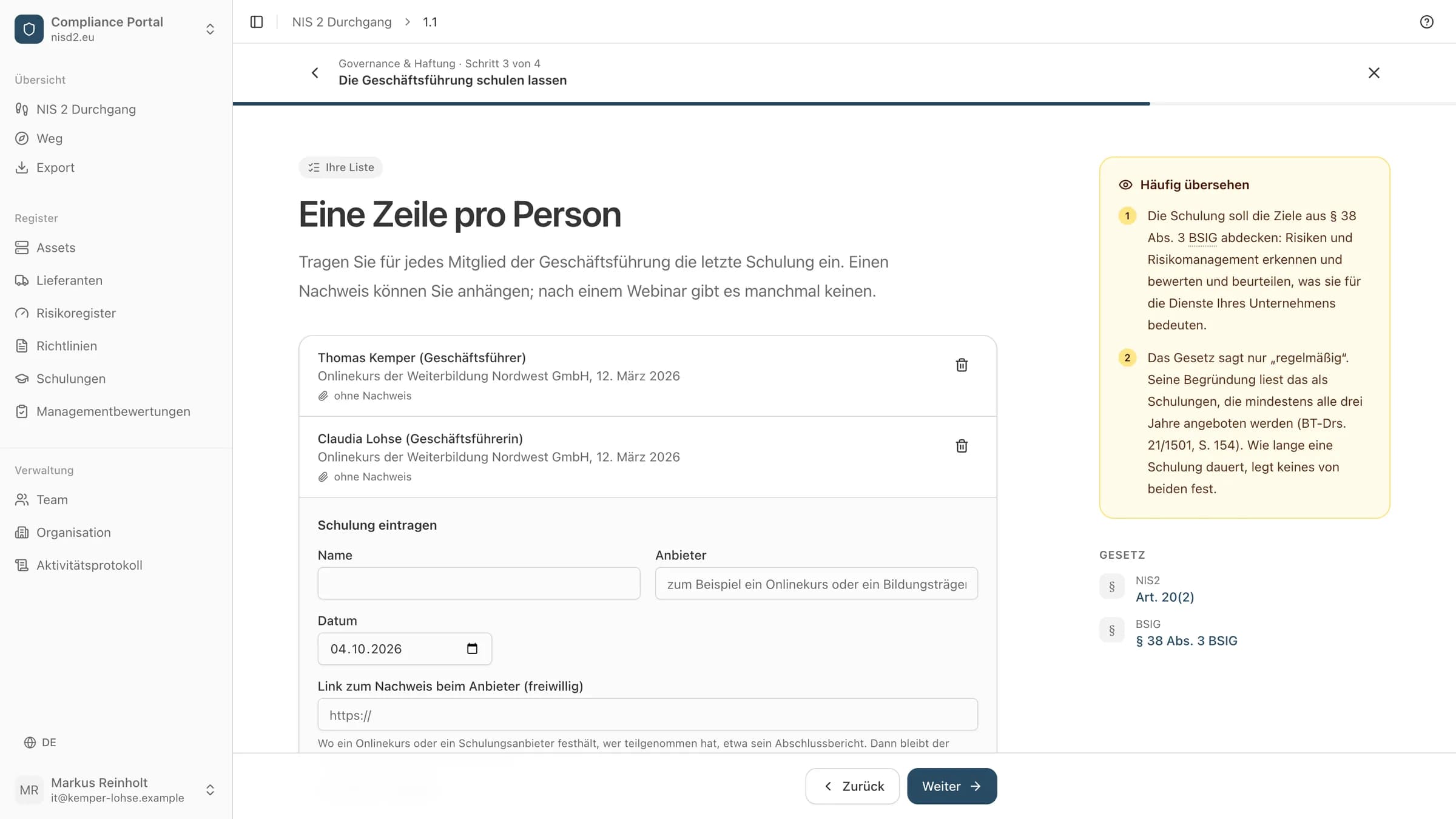Click the Compliance Portal shield logo
1456x819 pixels.
click(x=29, y=29)
